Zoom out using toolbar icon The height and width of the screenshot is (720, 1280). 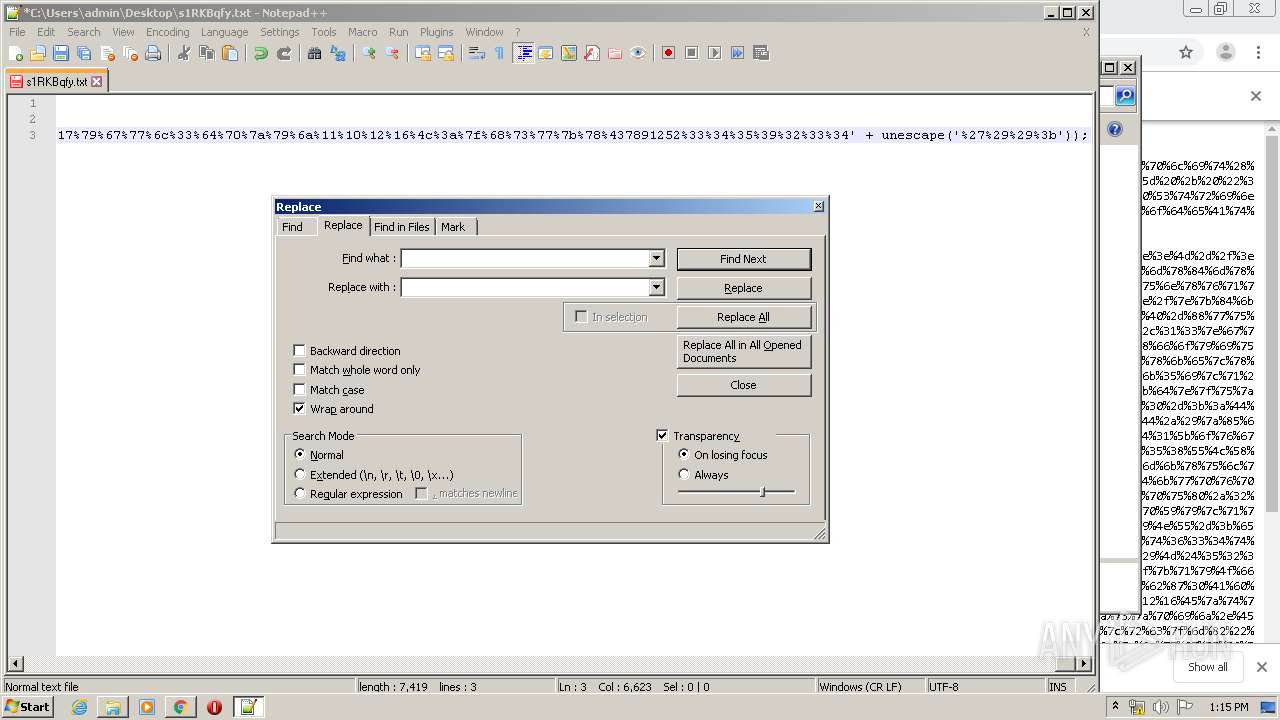[391, 53]
